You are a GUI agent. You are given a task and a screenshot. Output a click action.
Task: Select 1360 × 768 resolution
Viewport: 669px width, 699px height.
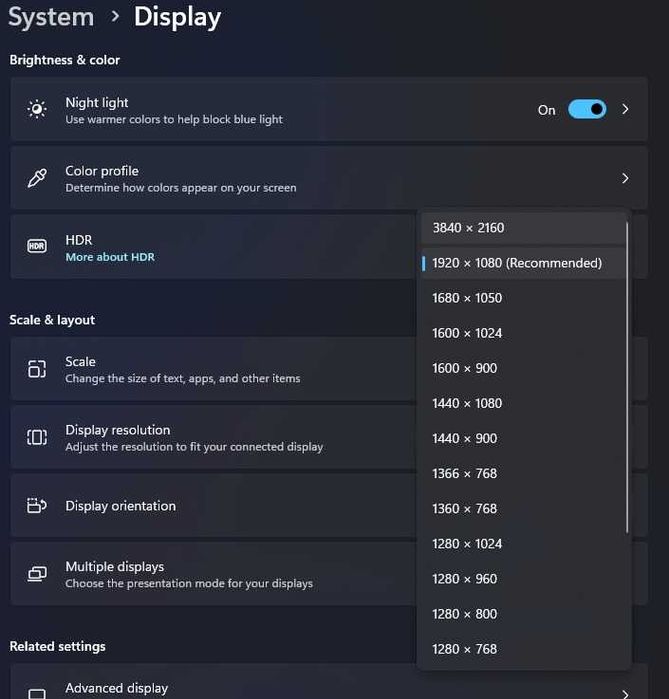tap(522, 509)
